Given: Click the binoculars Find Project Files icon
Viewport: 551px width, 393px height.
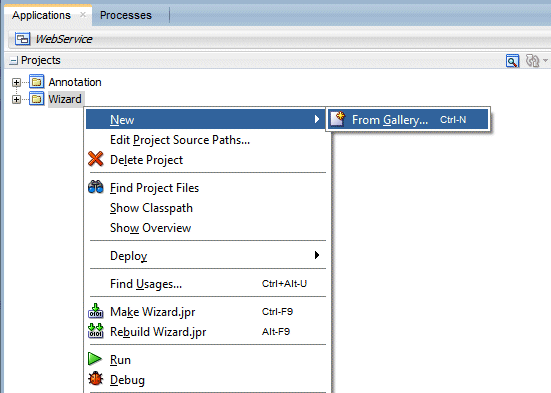Looking at the screenshot, I should coord(96,187).
